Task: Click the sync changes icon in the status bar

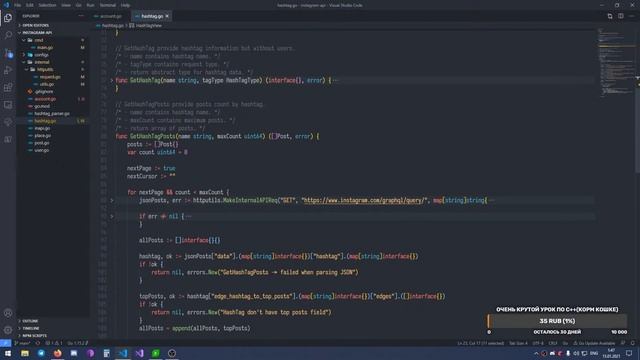Action: (38, 343)
